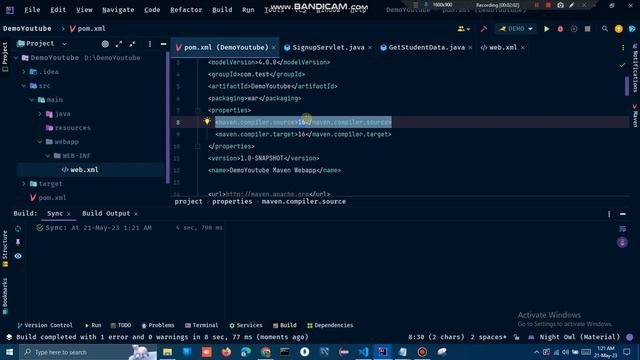Open Build panel options kebab menu
The height and width of the screenshot is (360, 640).
(609, 214)
